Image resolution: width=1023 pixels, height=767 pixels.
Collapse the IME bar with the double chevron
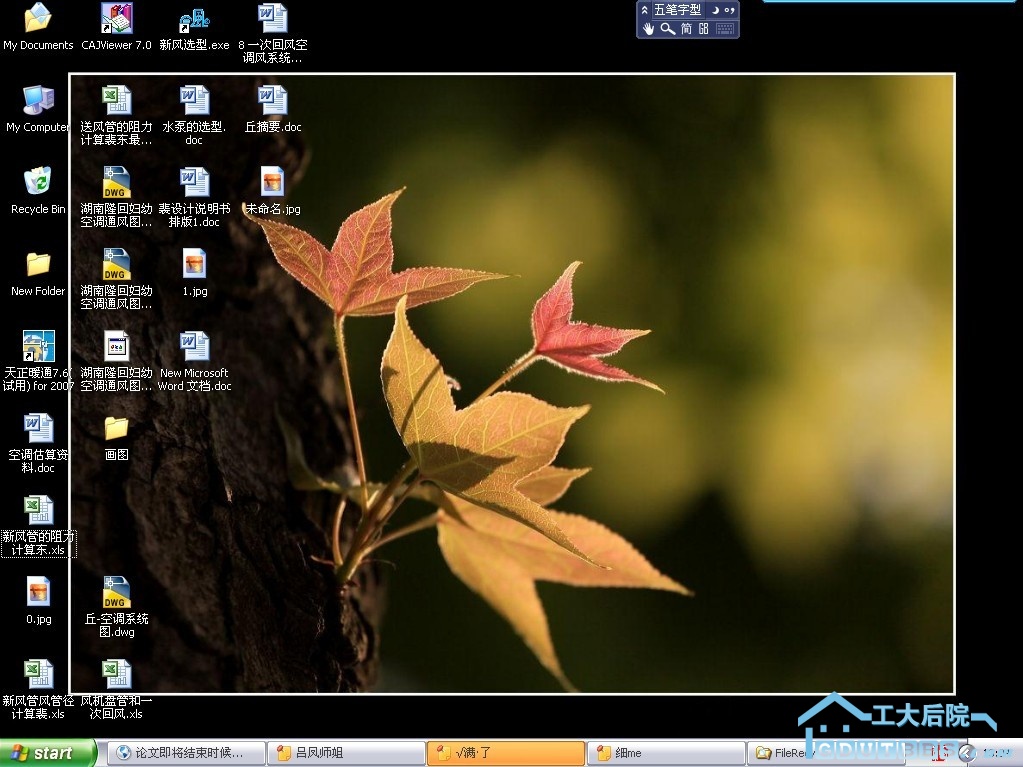tap(645, 10)
